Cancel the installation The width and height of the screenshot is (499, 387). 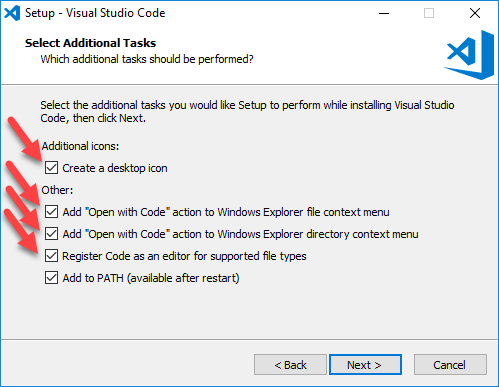tap(450, 365)
